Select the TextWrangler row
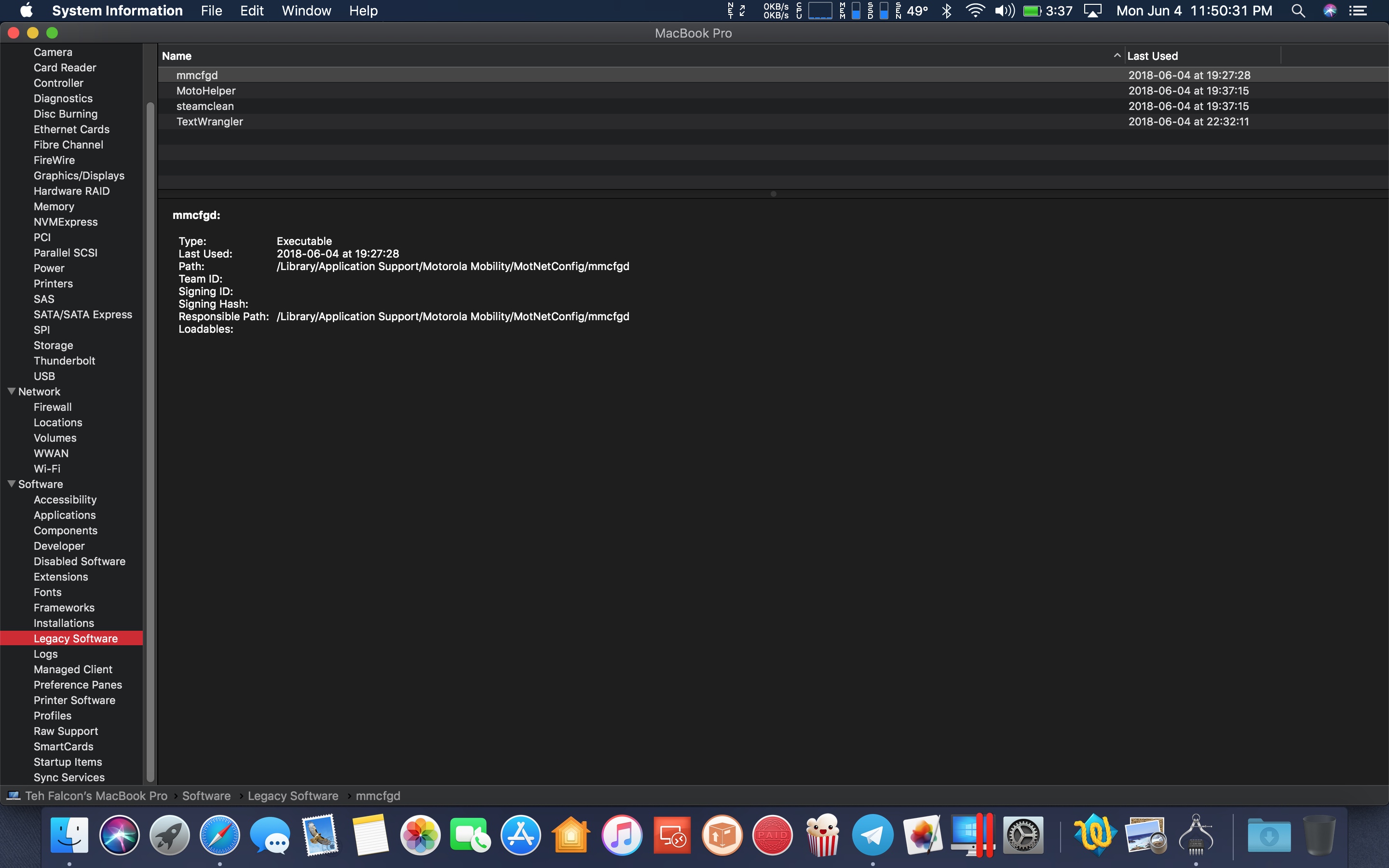 [773, 122]
